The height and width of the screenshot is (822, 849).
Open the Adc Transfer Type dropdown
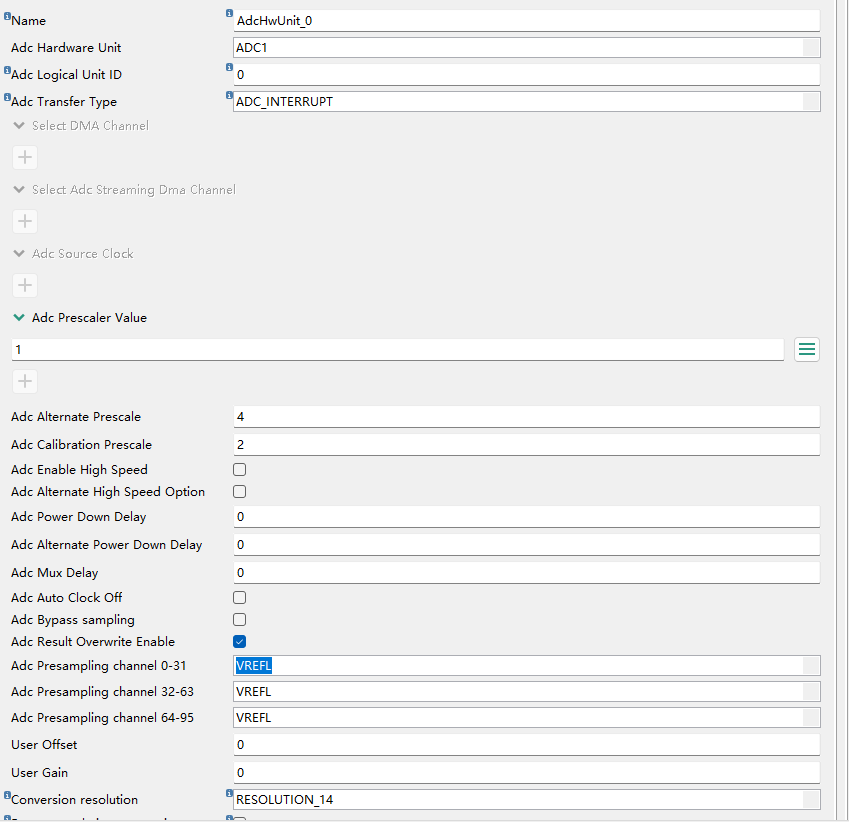tap(526, 102)
